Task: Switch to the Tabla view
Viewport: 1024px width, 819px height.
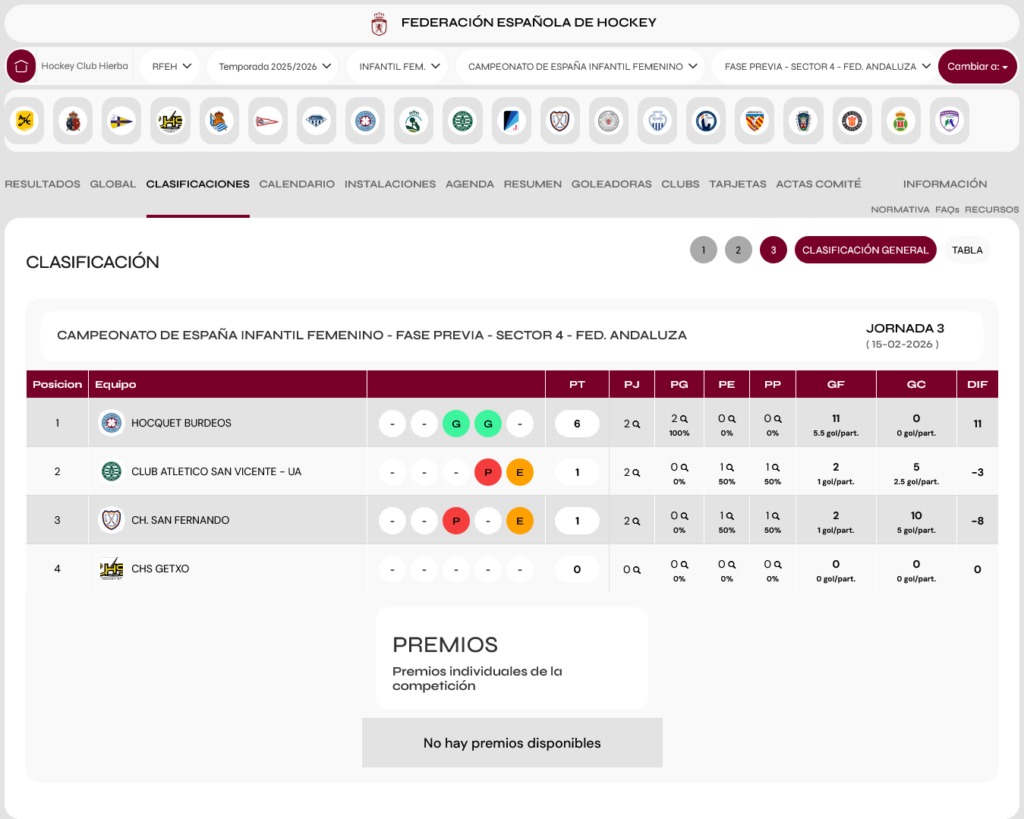Action: [966, 250]
